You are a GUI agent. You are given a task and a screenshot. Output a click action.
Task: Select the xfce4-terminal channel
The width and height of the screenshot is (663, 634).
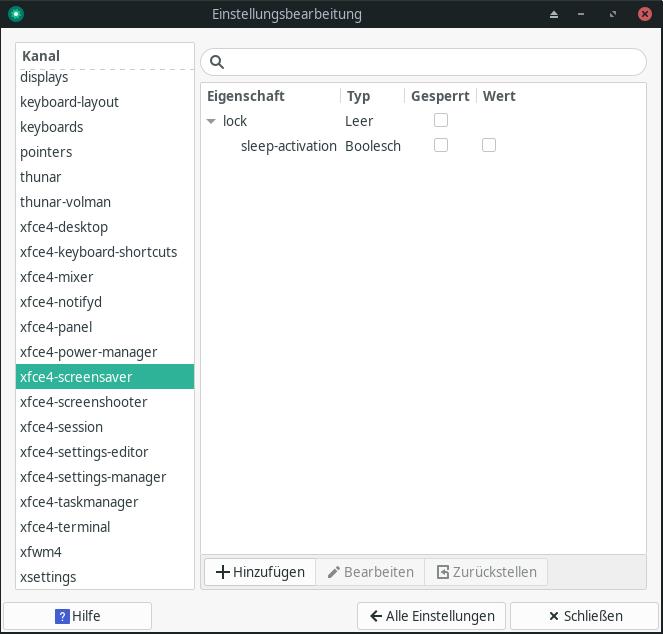105,527
